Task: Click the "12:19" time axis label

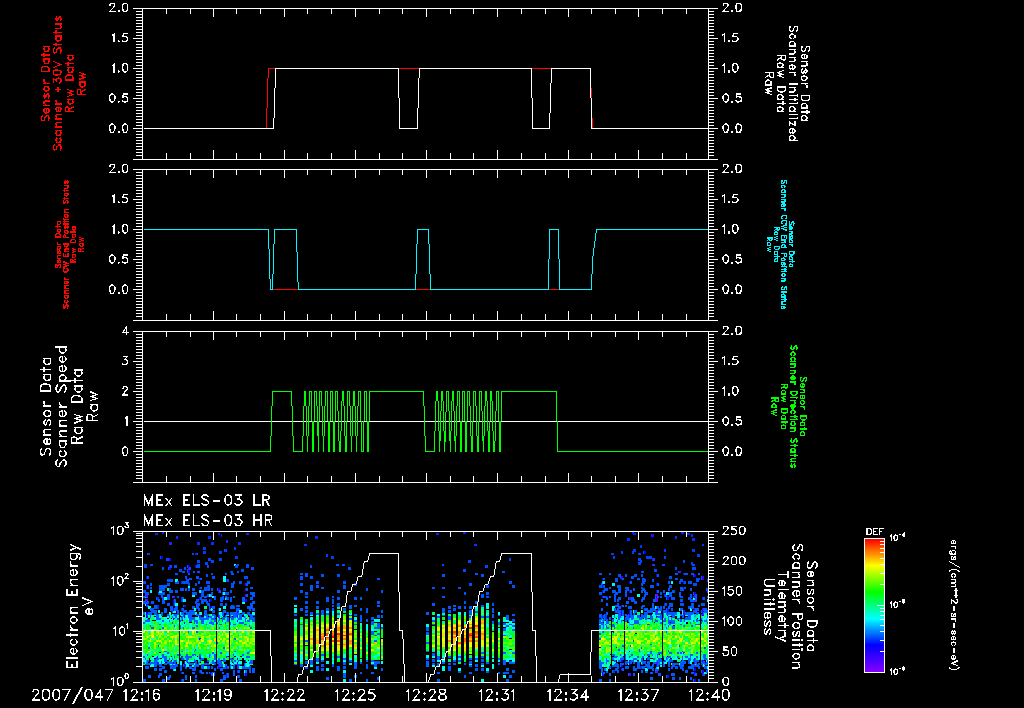Action: click(214, 696)
